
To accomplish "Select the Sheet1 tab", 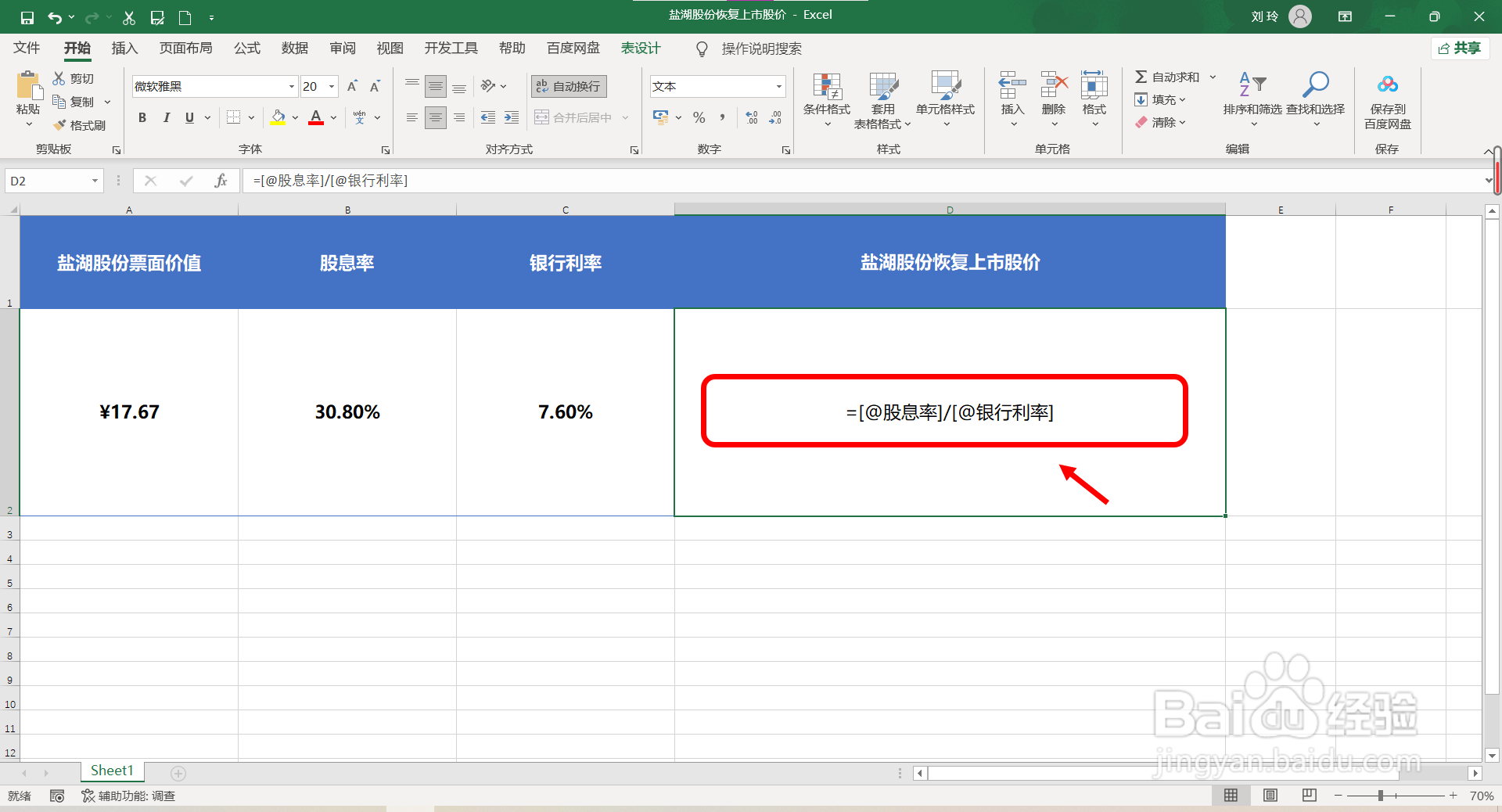I will pyautogui.click(x=112, y=771).
